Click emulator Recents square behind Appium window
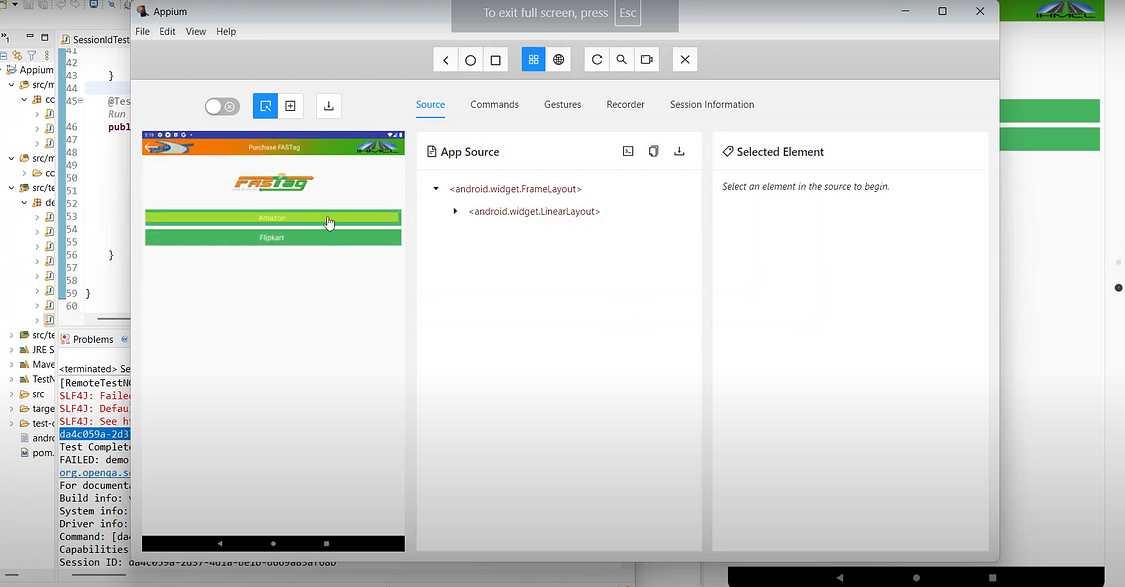This screenshot has height=587, width=1125. click(993, 577)
